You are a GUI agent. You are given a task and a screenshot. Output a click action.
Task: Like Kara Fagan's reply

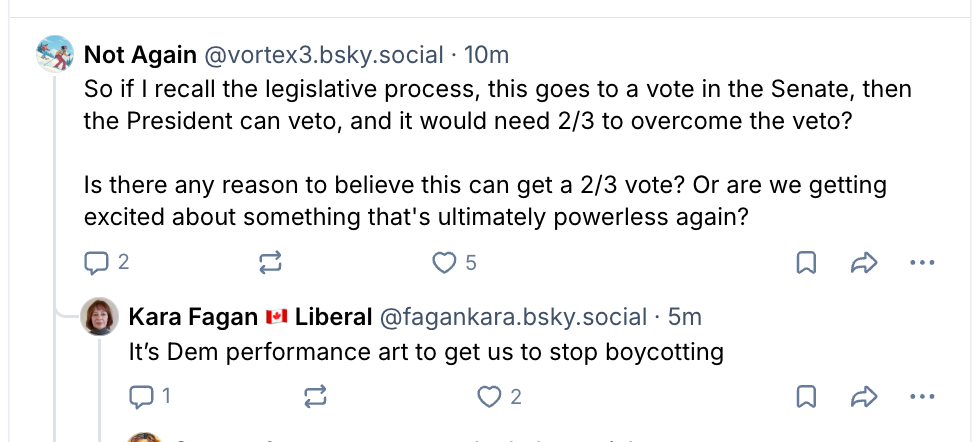489,397
